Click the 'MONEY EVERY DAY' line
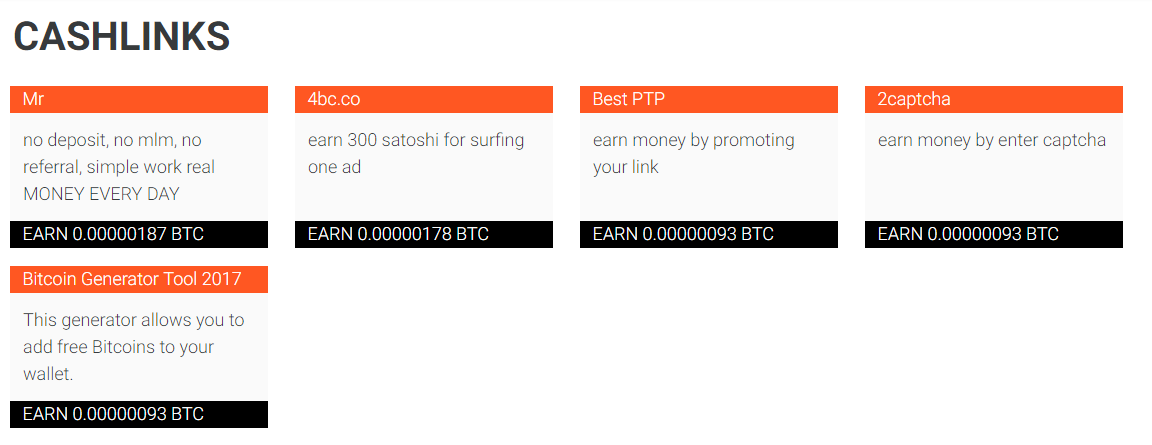The width and height of the screenshot is (1152, 445). pos(101,194)
